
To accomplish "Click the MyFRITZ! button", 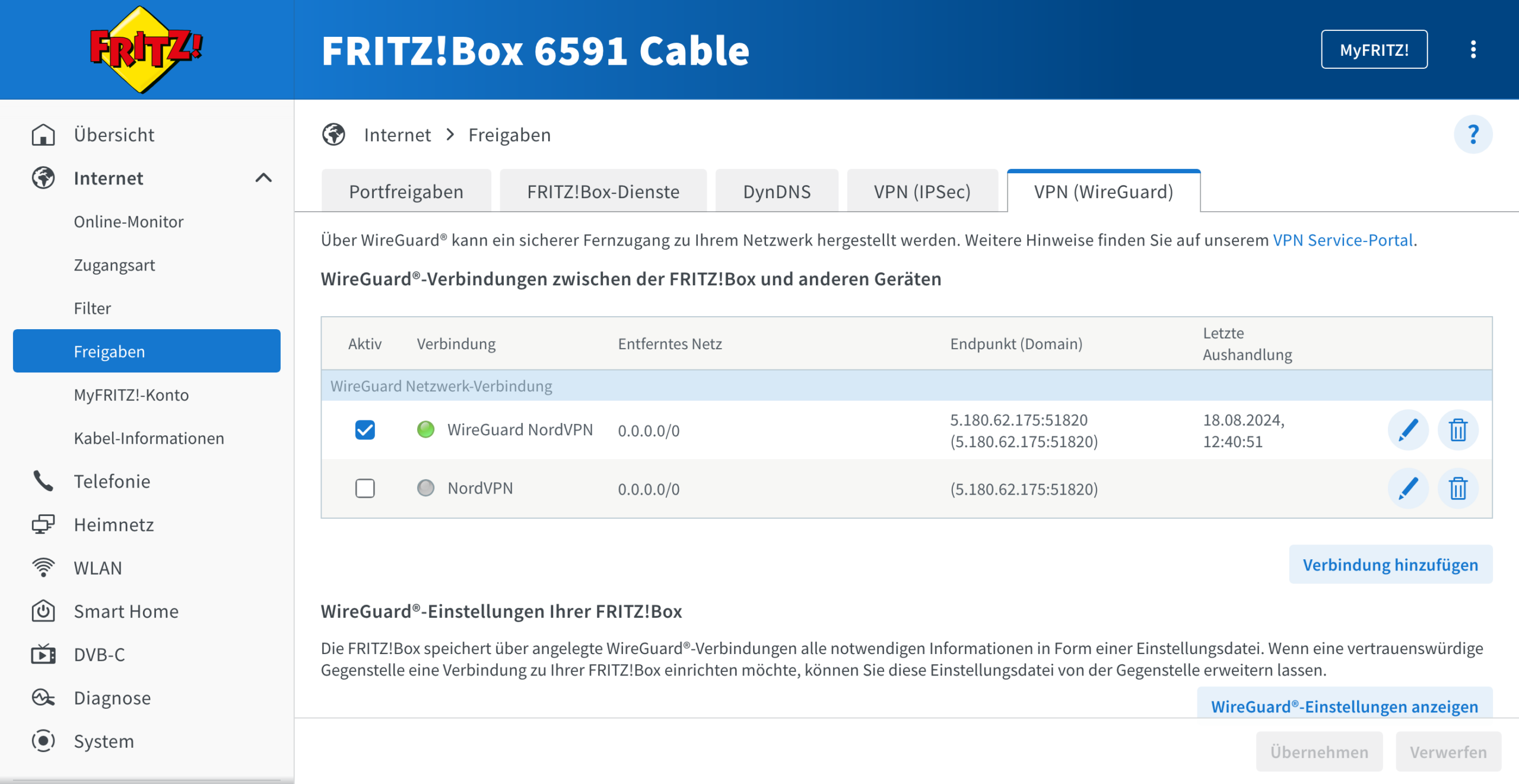I will 1374,50.
